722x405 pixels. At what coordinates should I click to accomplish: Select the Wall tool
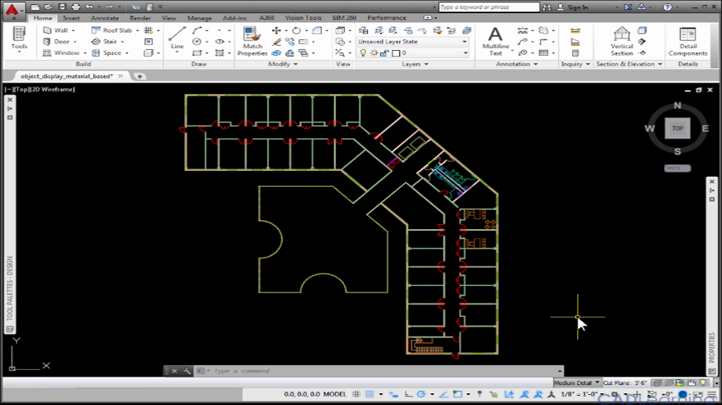pyautogui.click(x=60, y=30)
